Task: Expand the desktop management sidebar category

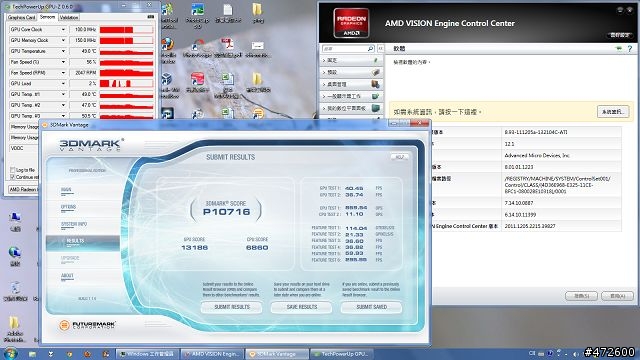Action: 351,84
